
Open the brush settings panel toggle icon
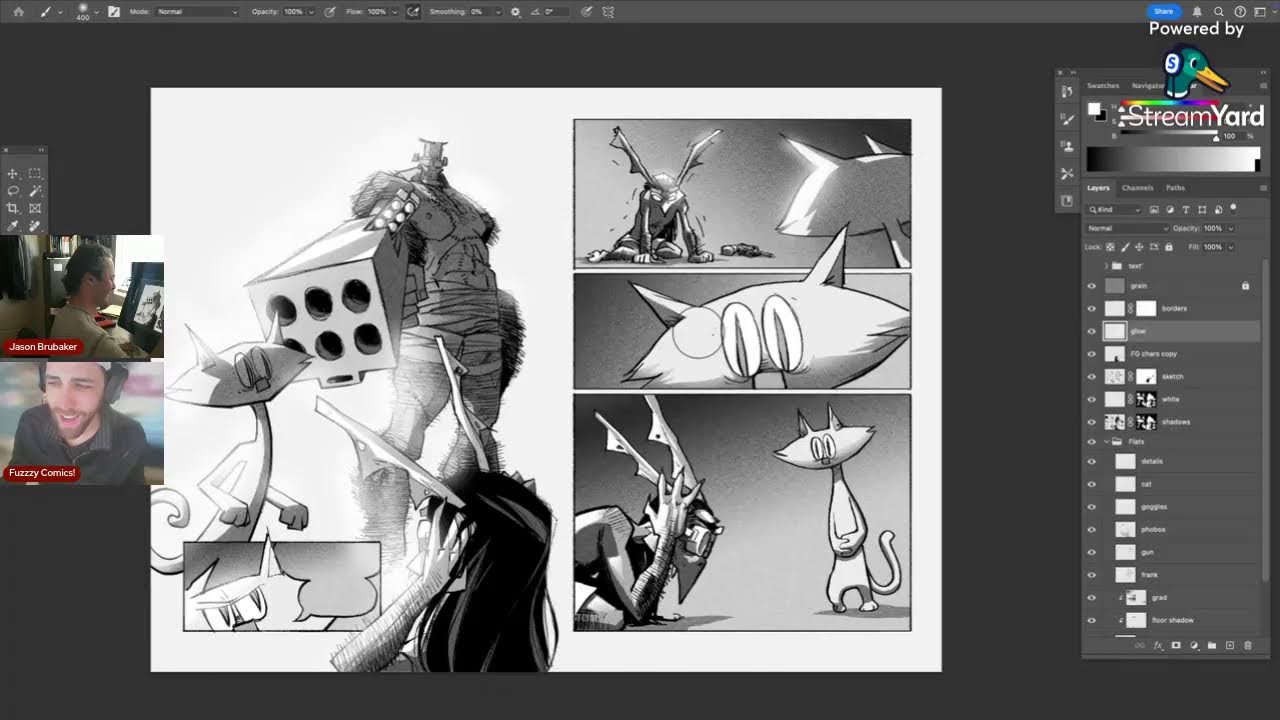pos(113,12)
